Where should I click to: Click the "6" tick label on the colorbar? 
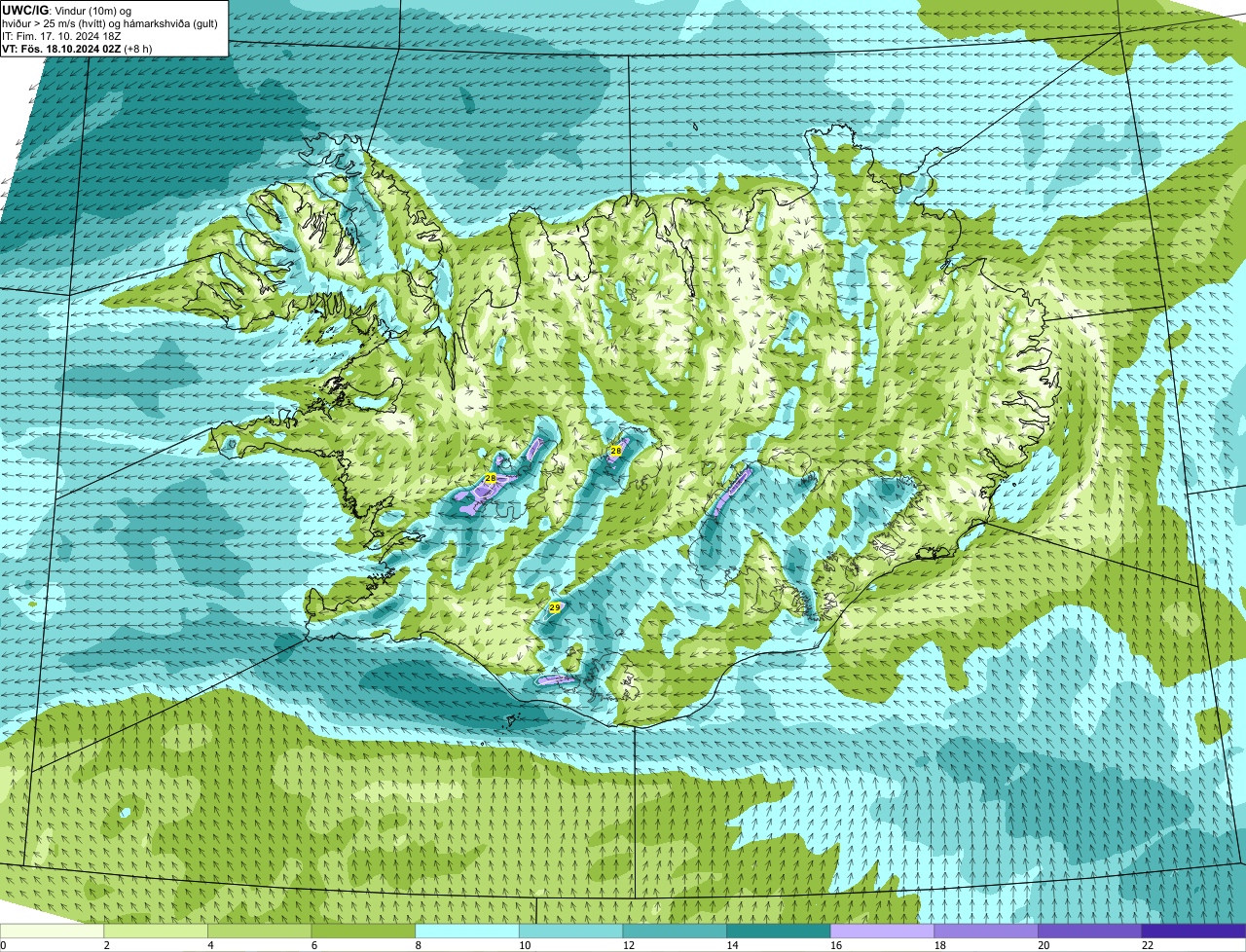[314, 945]
